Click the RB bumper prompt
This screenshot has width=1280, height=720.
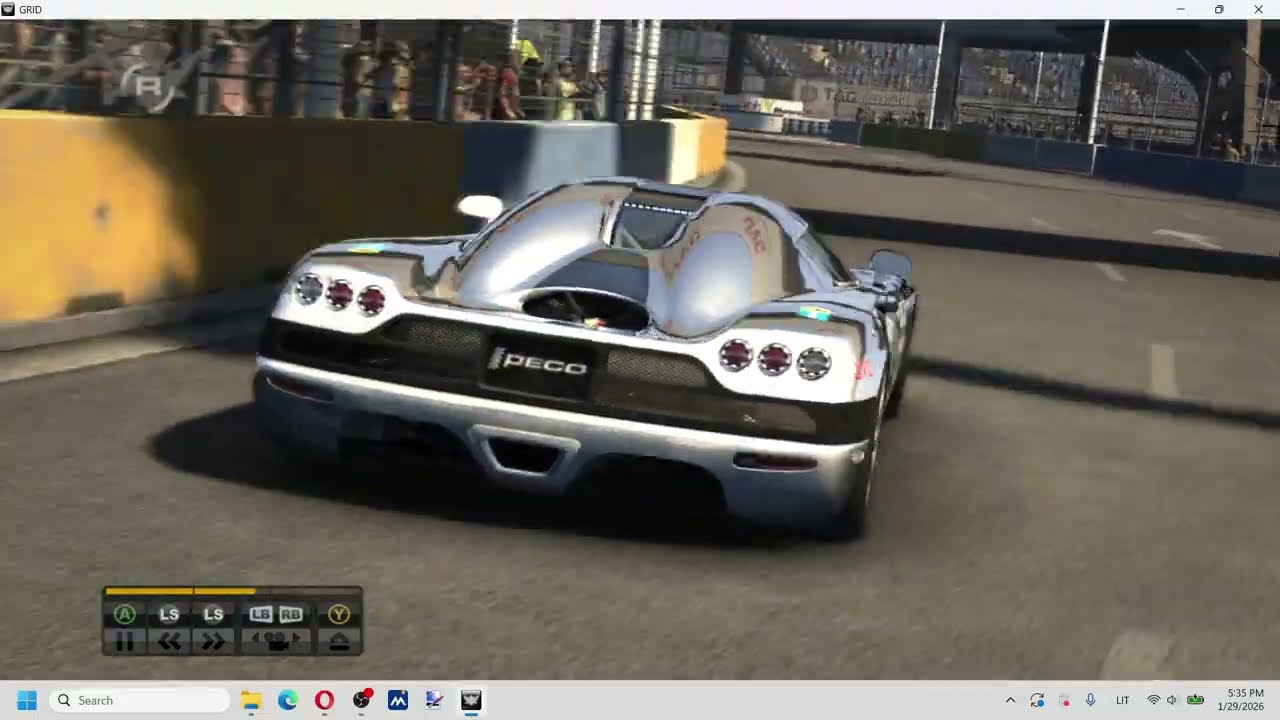pyautogui.click(x=291, y=614)
